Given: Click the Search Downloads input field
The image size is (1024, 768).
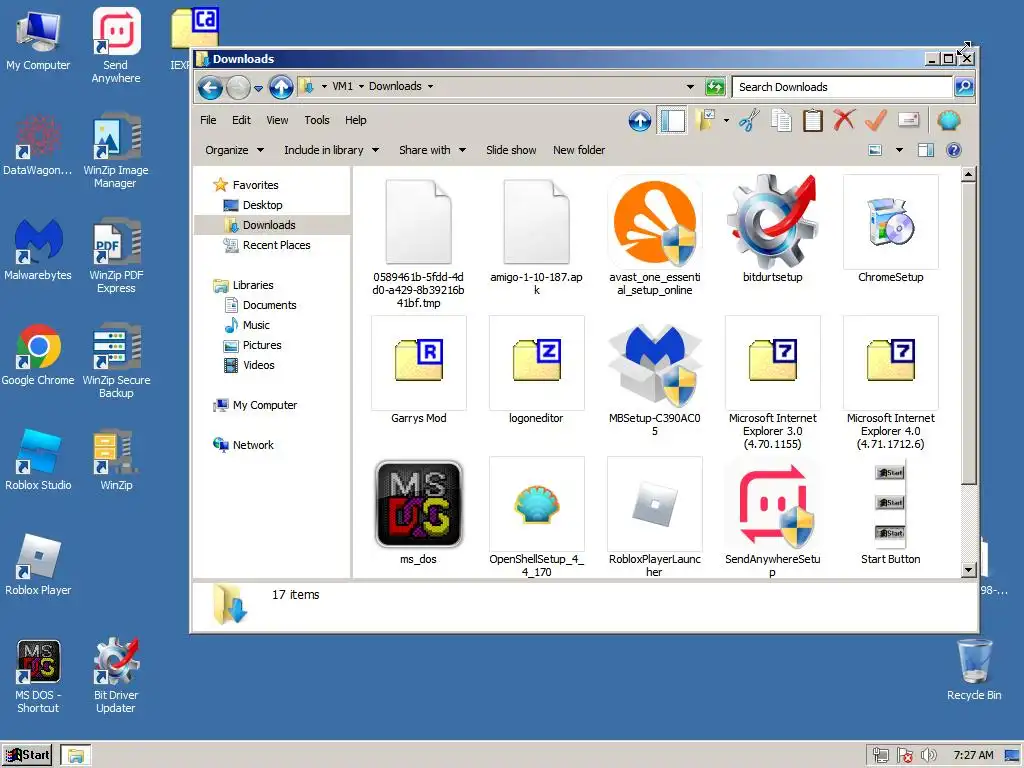Looking at the screenshot, I should (x=842, y=87).
